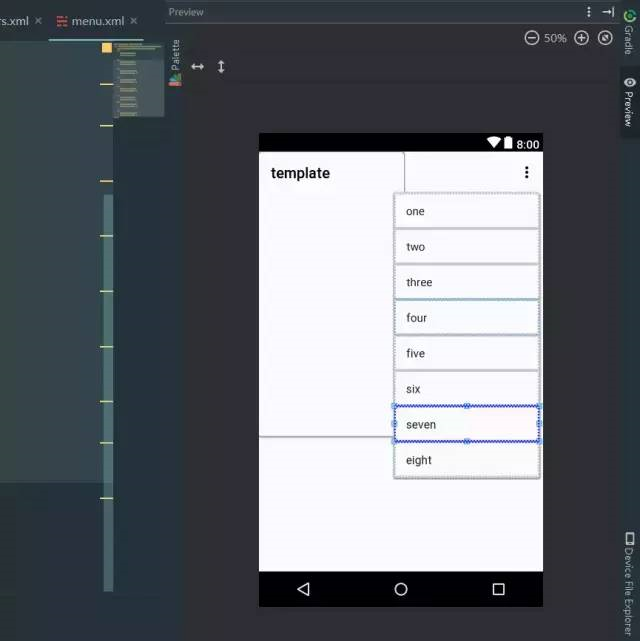The height and width of the screenshot is (641, 640).
Task: Select menu item three in preview
Action: click(466, 282)
